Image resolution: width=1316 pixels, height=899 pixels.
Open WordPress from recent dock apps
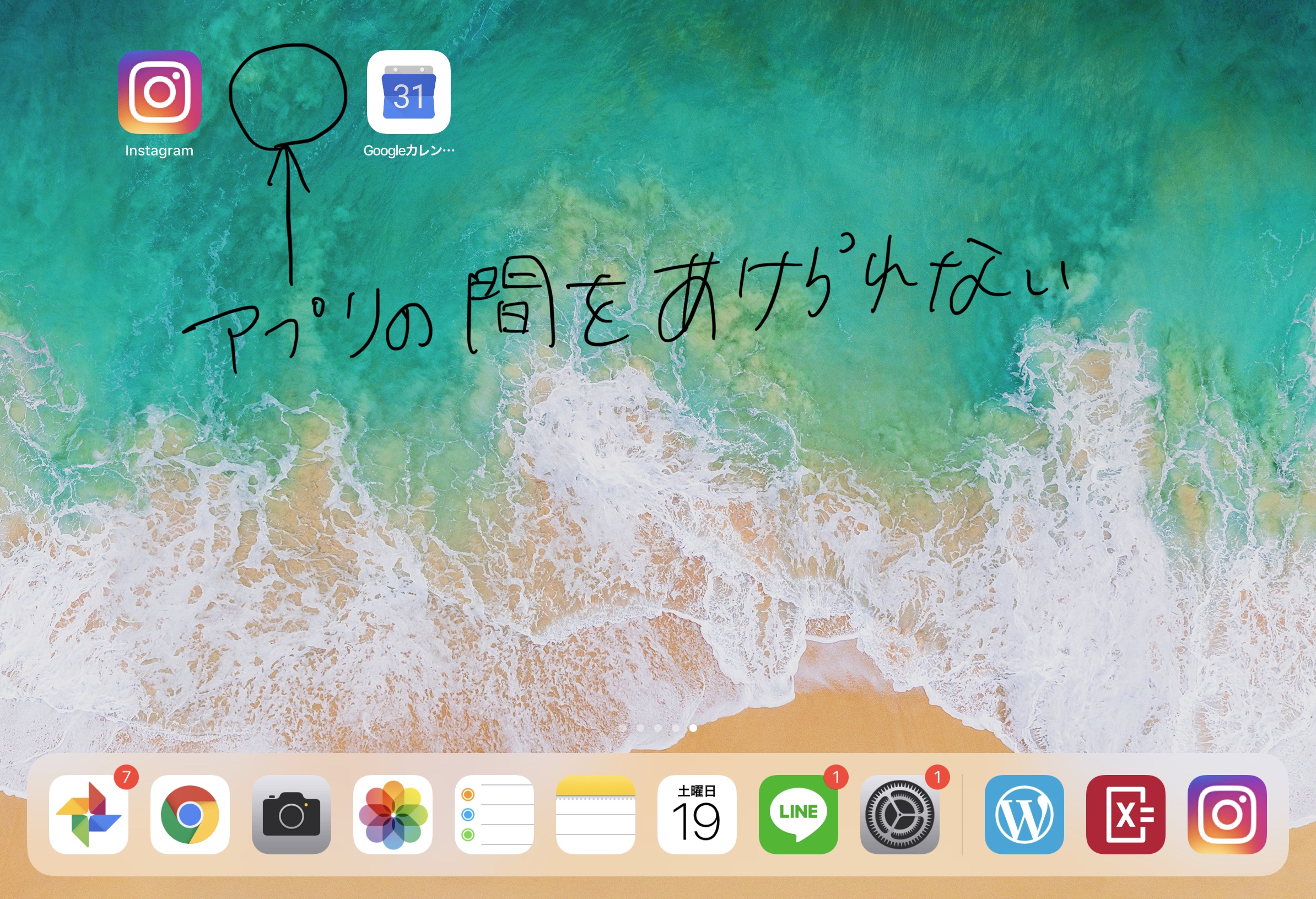pos(1024,814)
